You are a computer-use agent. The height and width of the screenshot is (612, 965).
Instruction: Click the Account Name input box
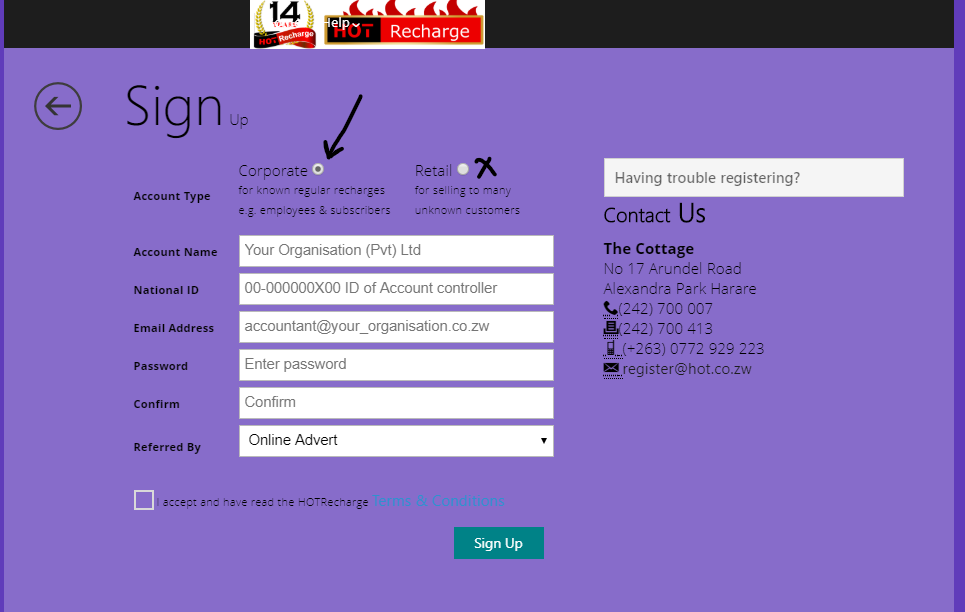(395, 251)
